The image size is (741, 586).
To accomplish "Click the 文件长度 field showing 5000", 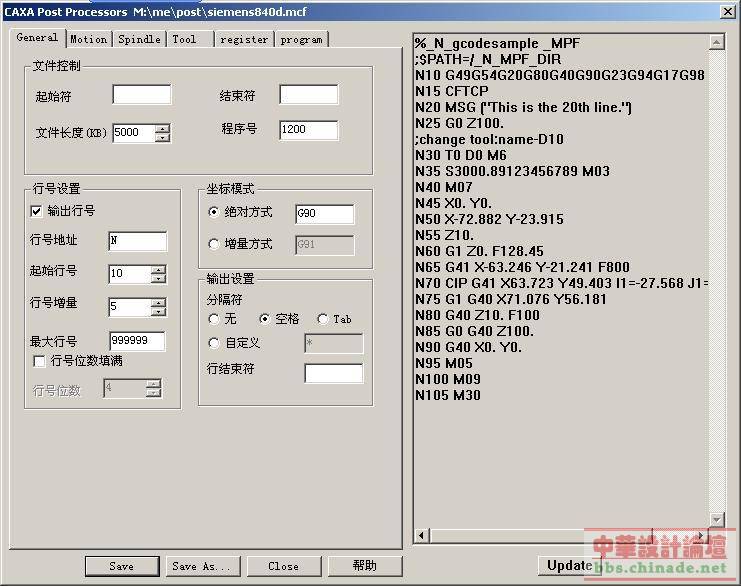I will pyautogui.click(x=134, y=133).
